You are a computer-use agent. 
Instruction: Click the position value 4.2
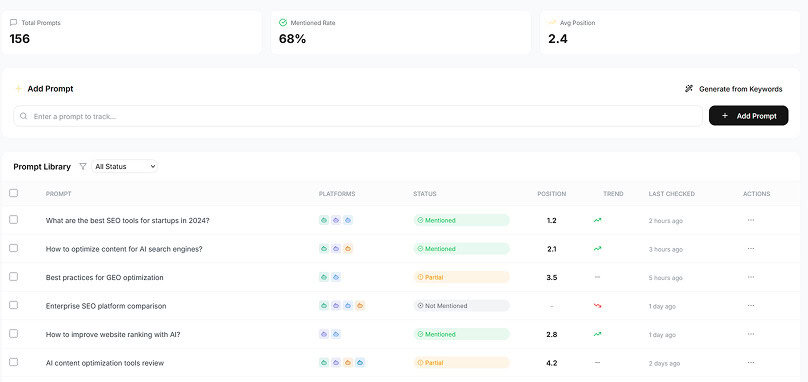[x=551, y=363]
